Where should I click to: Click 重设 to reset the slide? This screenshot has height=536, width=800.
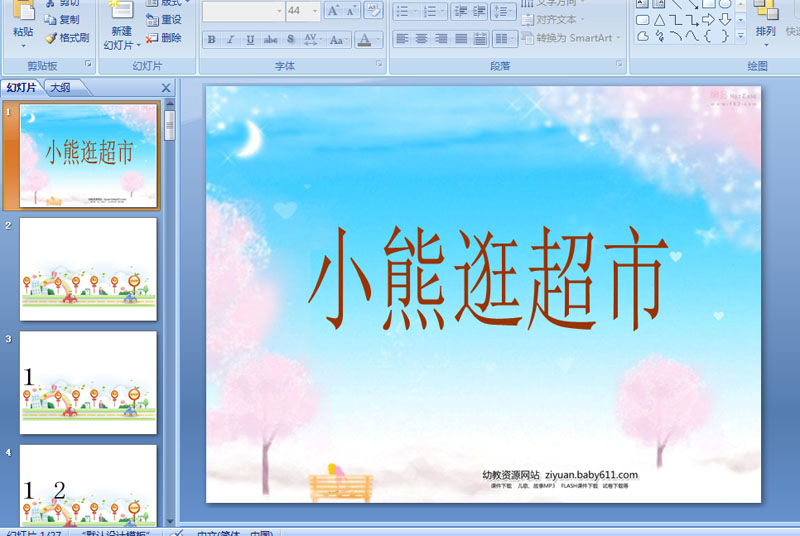point(164,20)
